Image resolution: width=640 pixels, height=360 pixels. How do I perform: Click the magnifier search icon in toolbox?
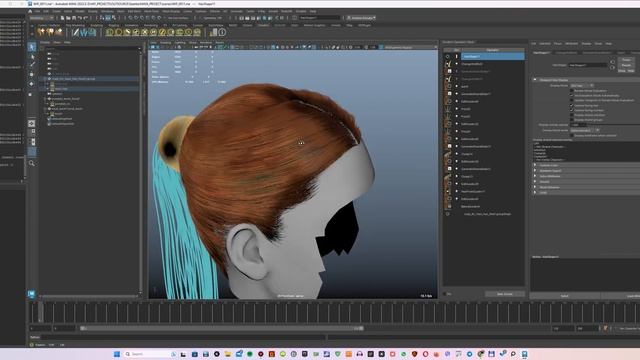(x=32, y=163)
